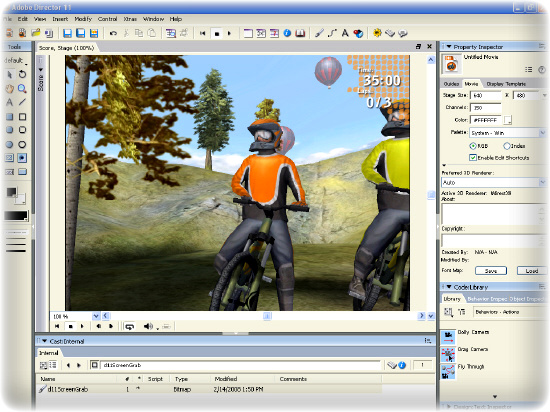Toggle Cast thumbnail view style button
The width and height of the screenshot is (550, 412).
[43, 365]
